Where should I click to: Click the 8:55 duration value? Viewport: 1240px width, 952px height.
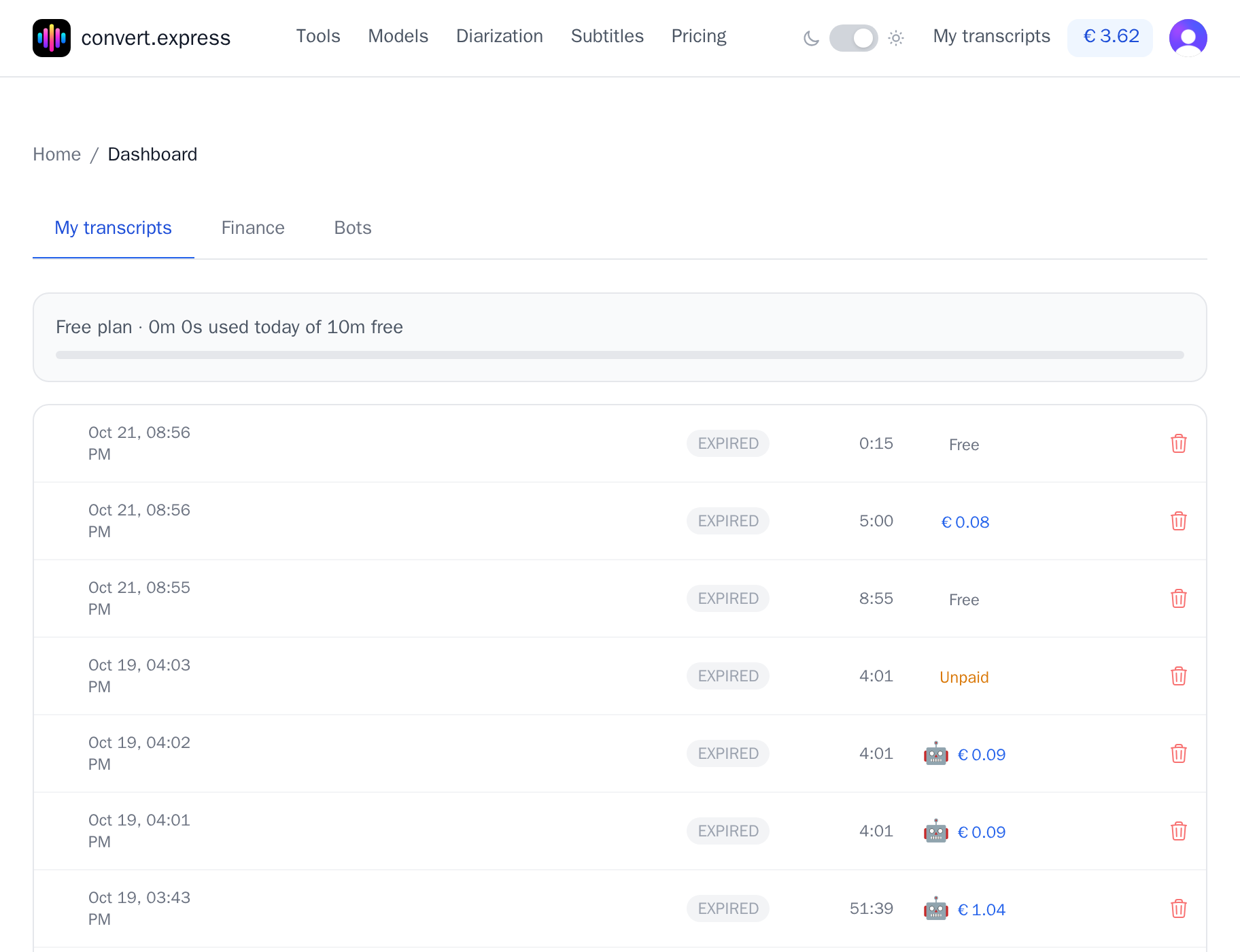pos(876,598)
